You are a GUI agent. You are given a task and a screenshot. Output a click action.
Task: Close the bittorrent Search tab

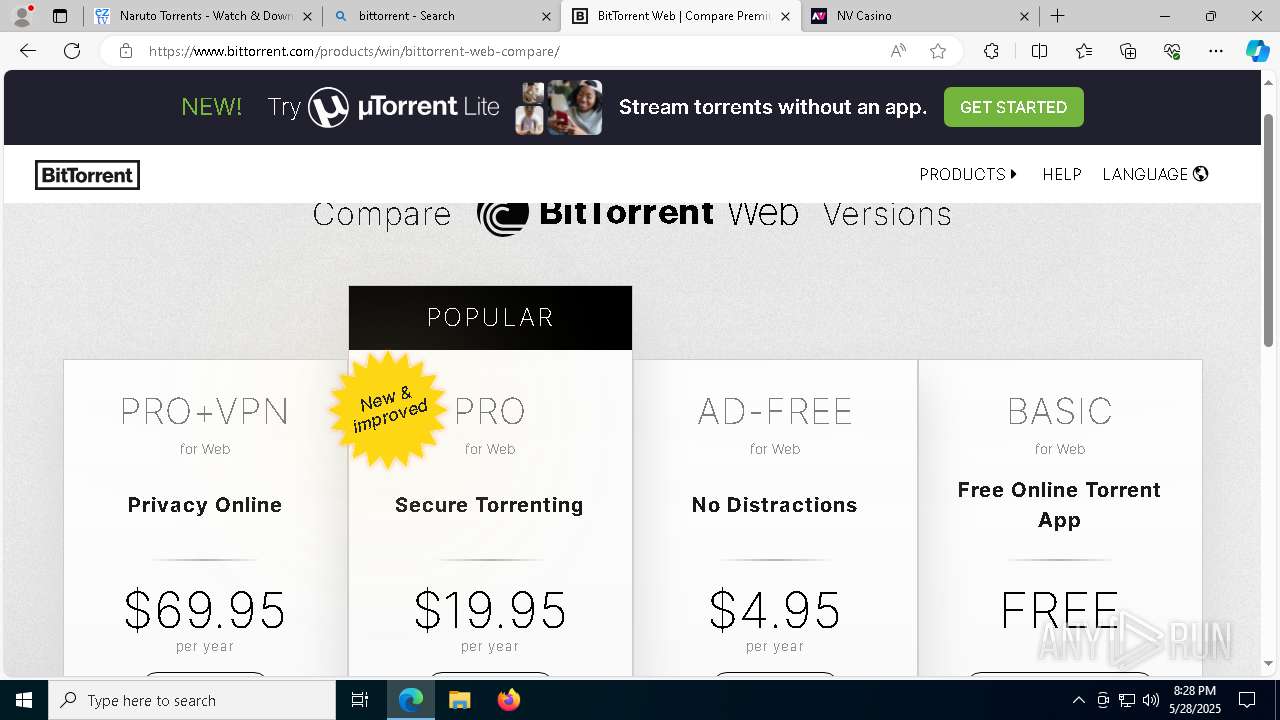click(546, 16)
